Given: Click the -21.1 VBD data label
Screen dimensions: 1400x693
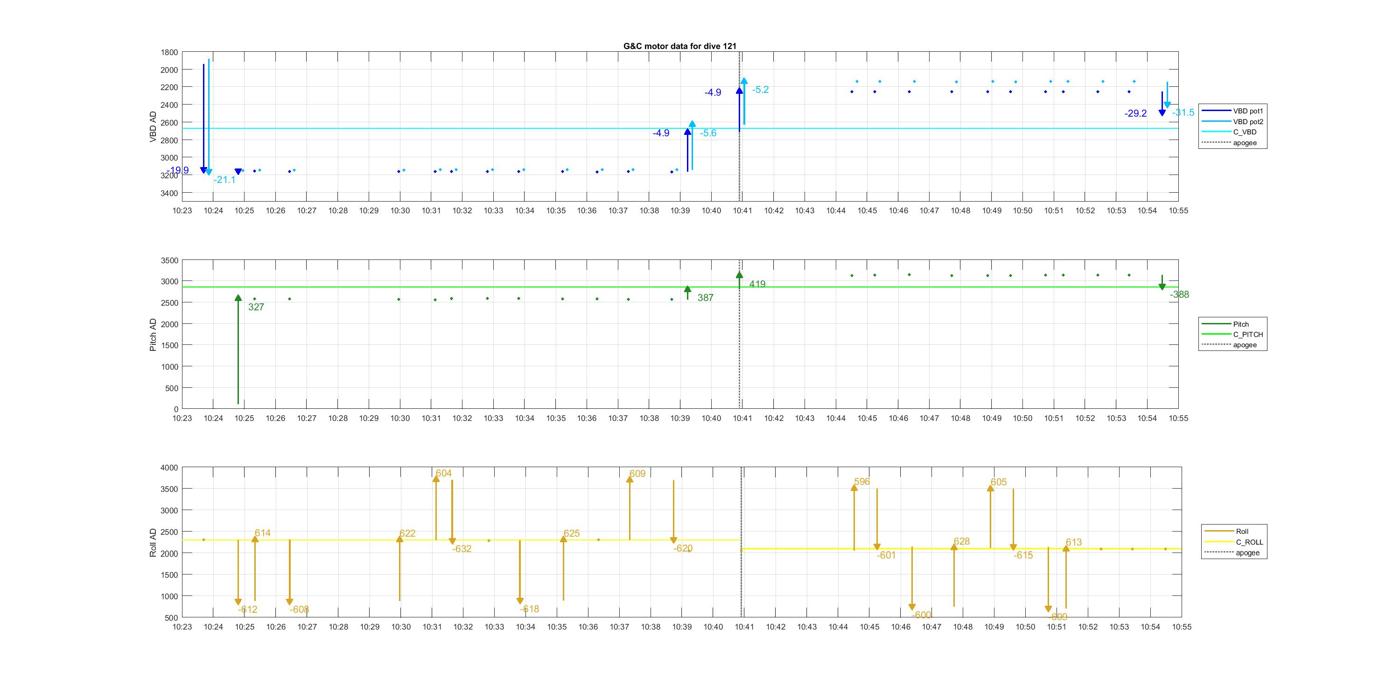Looking at the screenshot, I should [x=225, y=180].
